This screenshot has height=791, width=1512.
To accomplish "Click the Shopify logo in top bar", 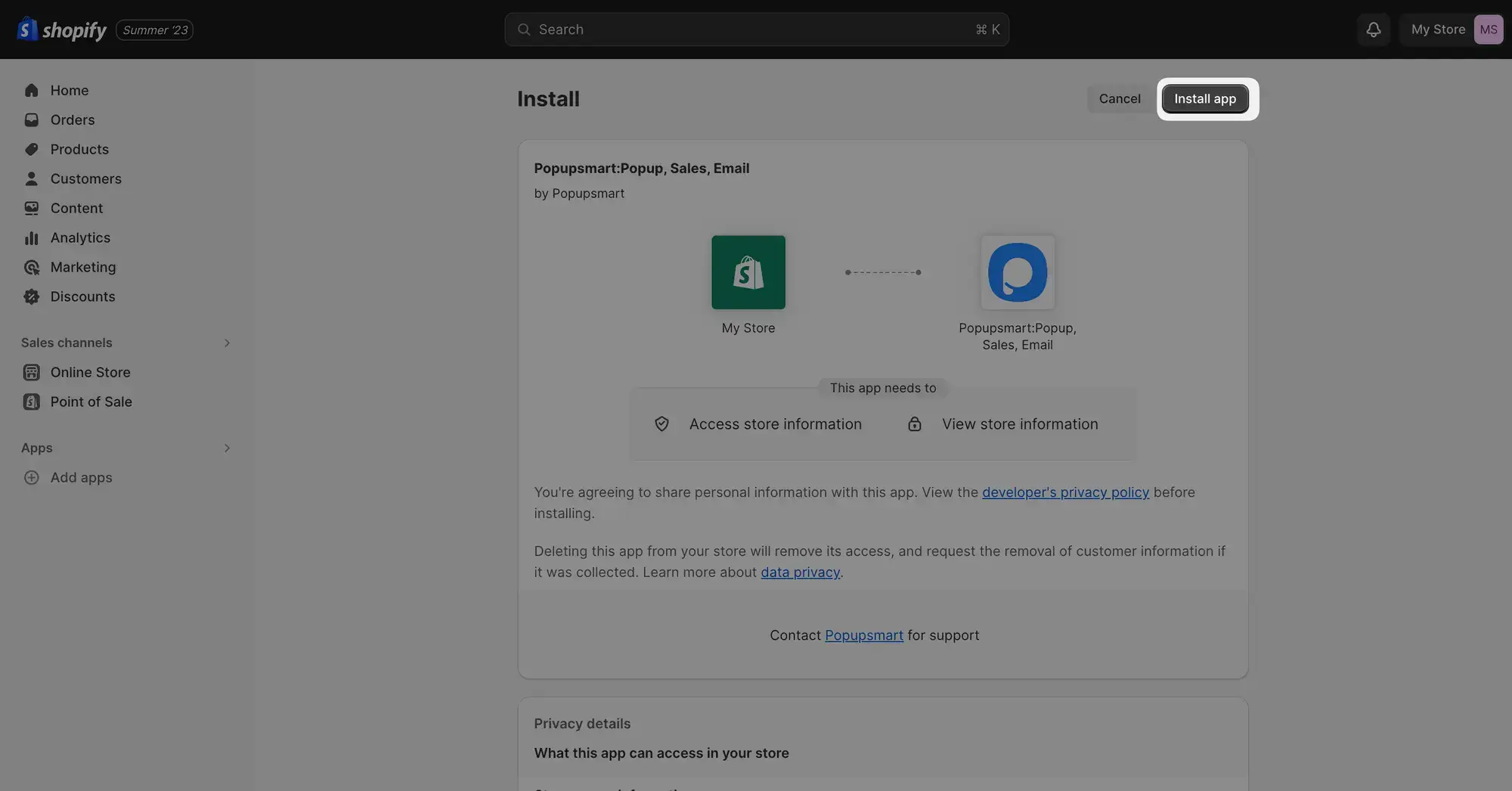I will tap(62, 29).
